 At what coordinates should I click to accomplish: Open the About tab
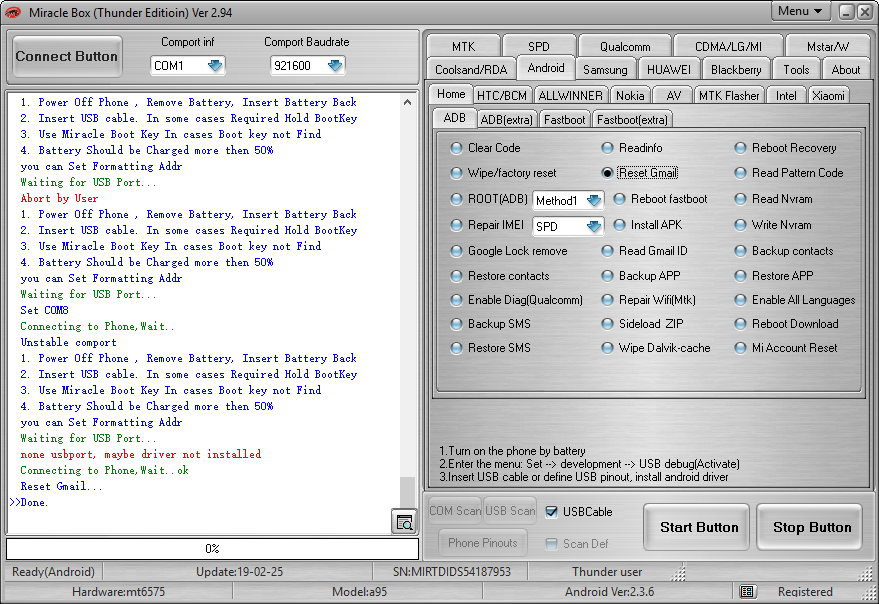(845, 70)
